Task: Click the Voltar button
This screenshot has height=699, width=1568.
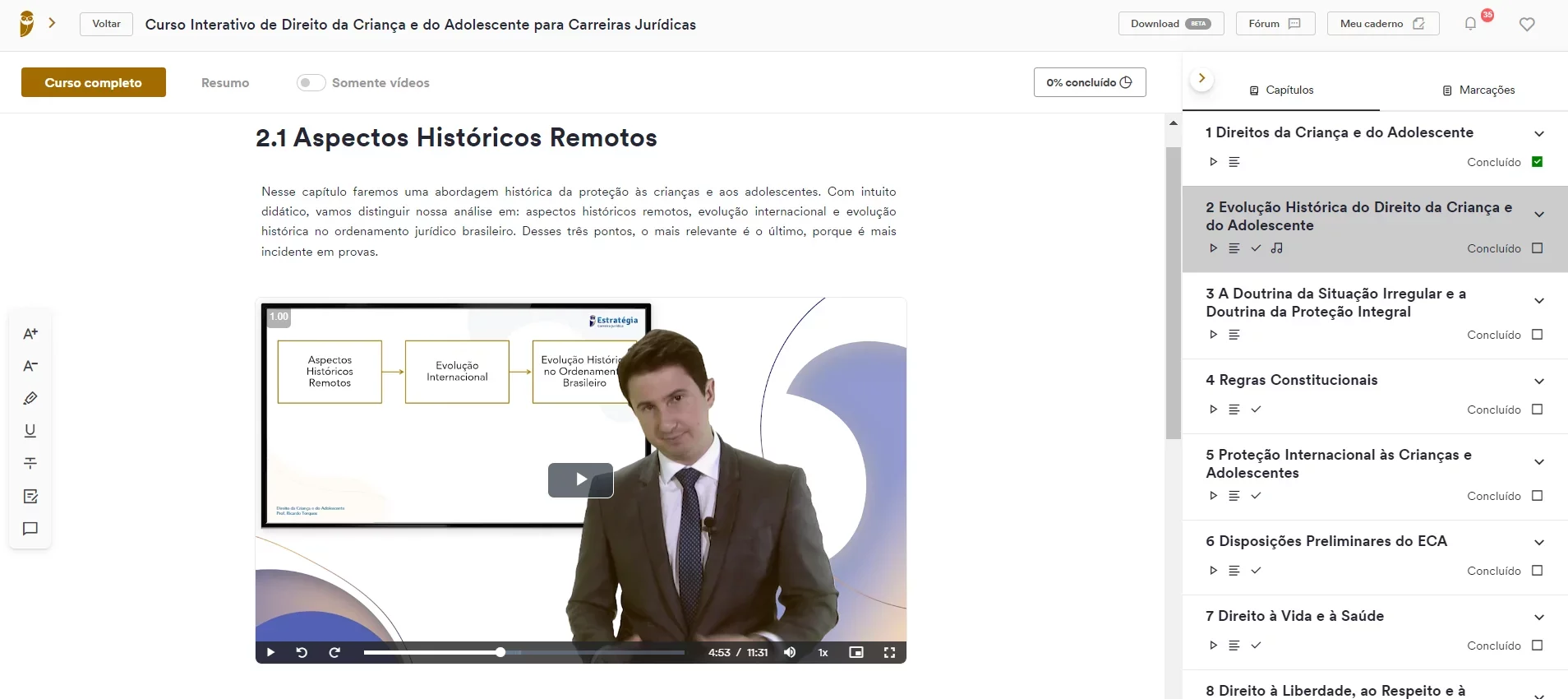Action: pos(106,24)
